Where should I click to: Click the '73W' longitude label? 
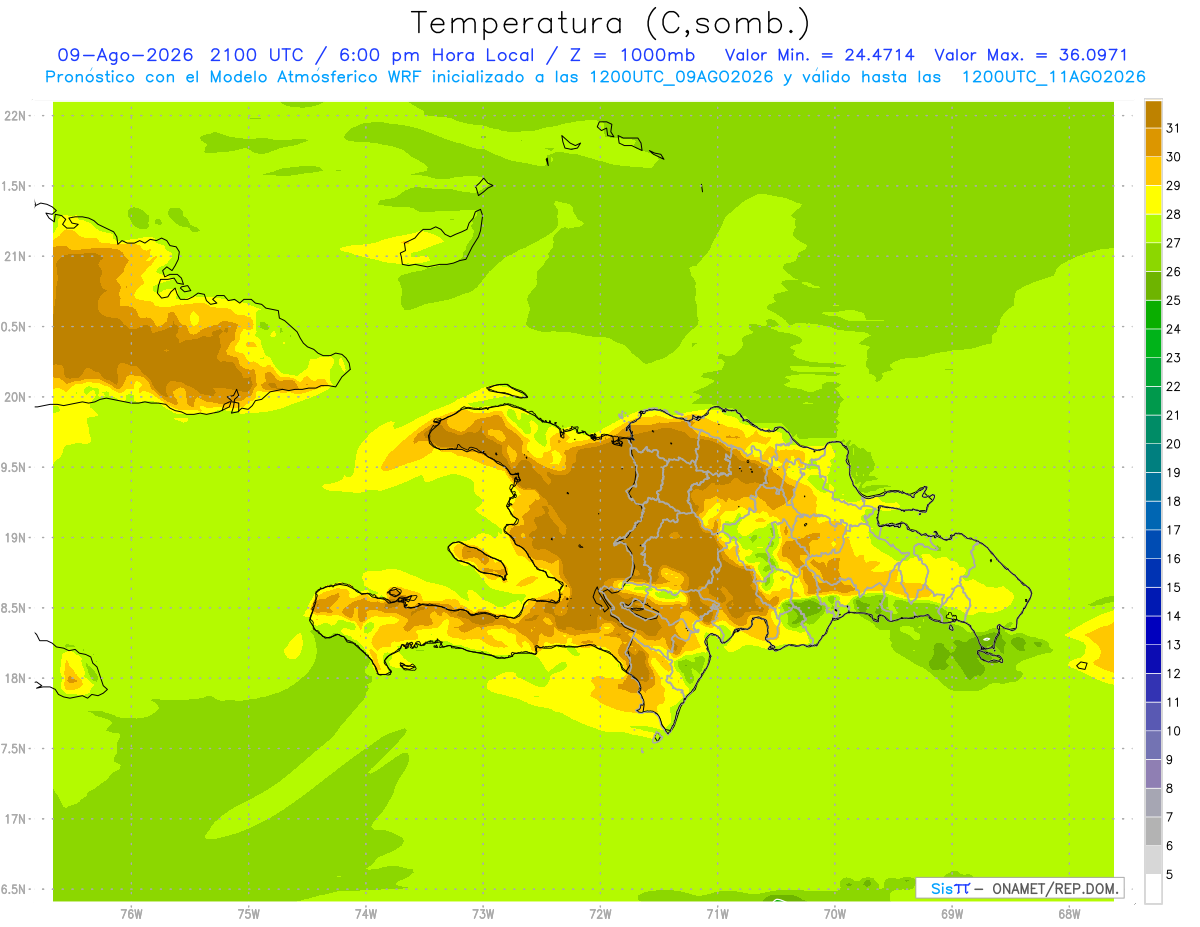(x=483, y=914)
